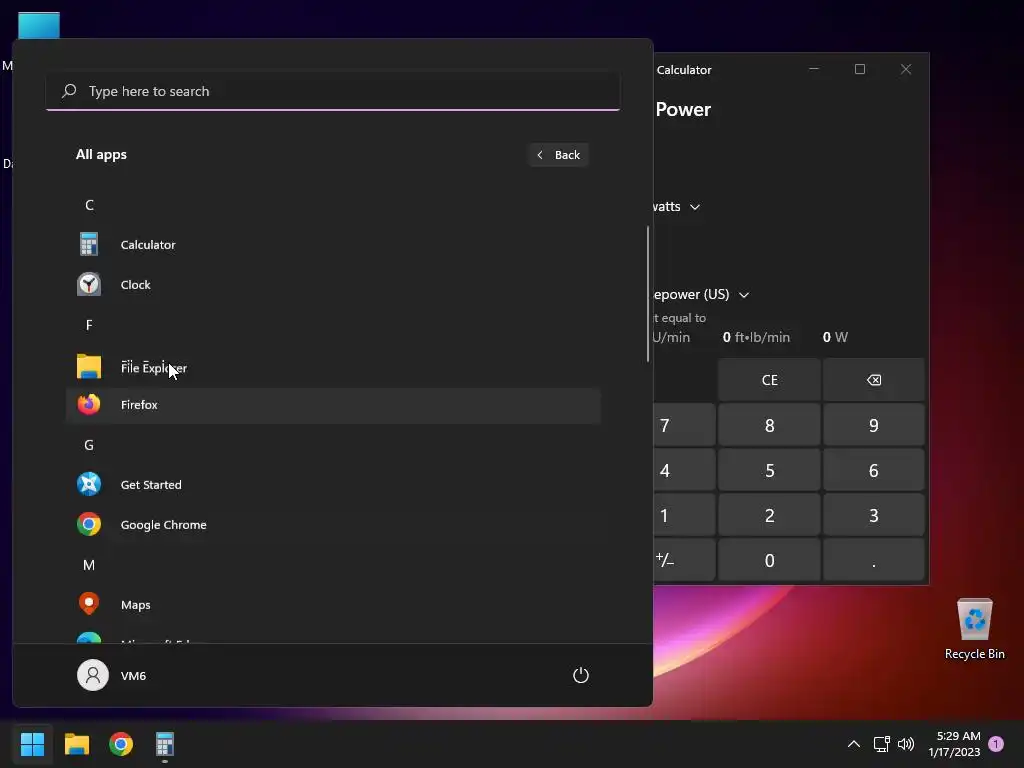
Task: Click digit 9 in Calculator keypad
Action: coord(874,425)
